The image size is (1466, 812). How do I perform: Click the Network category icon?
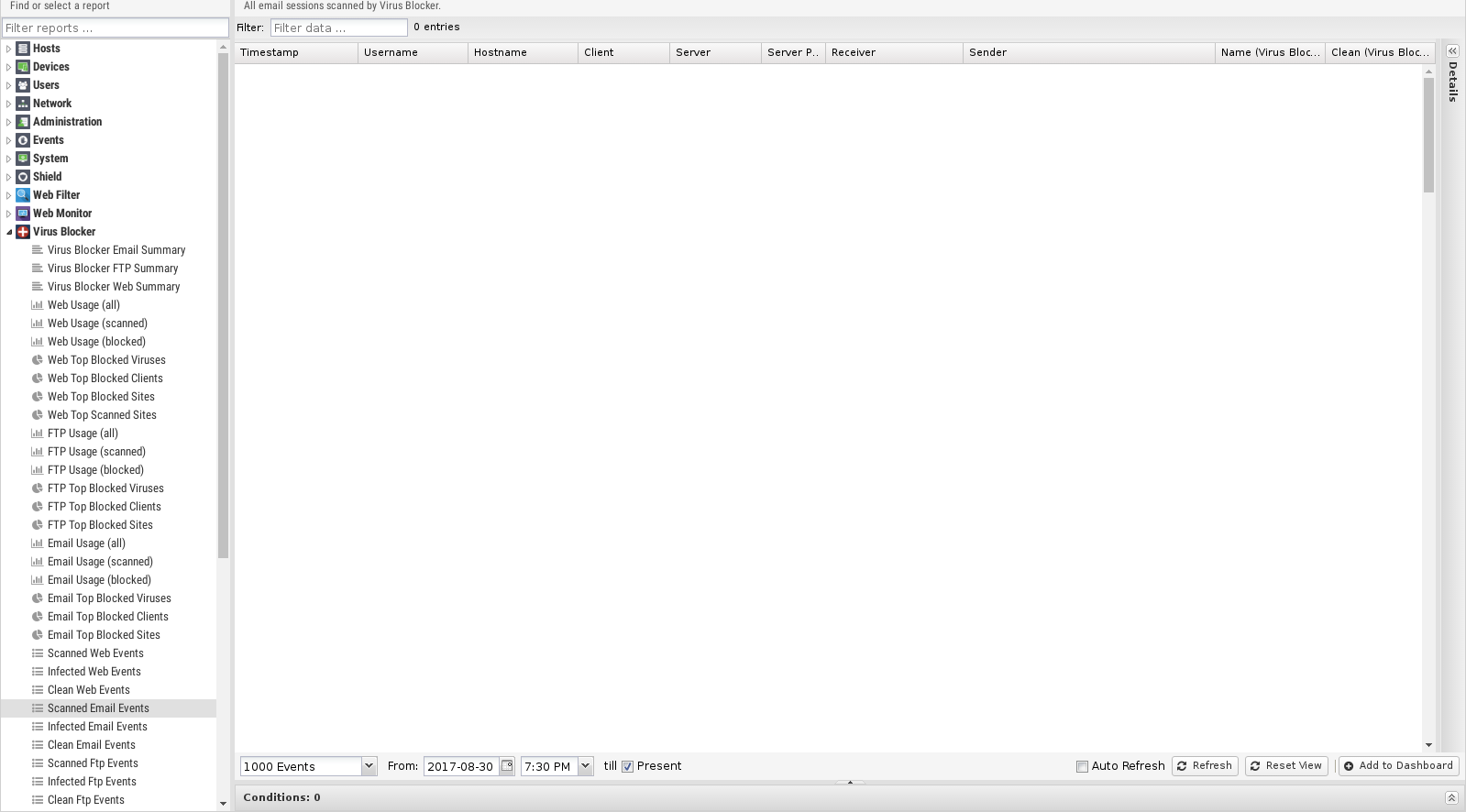tap(23, 104)
